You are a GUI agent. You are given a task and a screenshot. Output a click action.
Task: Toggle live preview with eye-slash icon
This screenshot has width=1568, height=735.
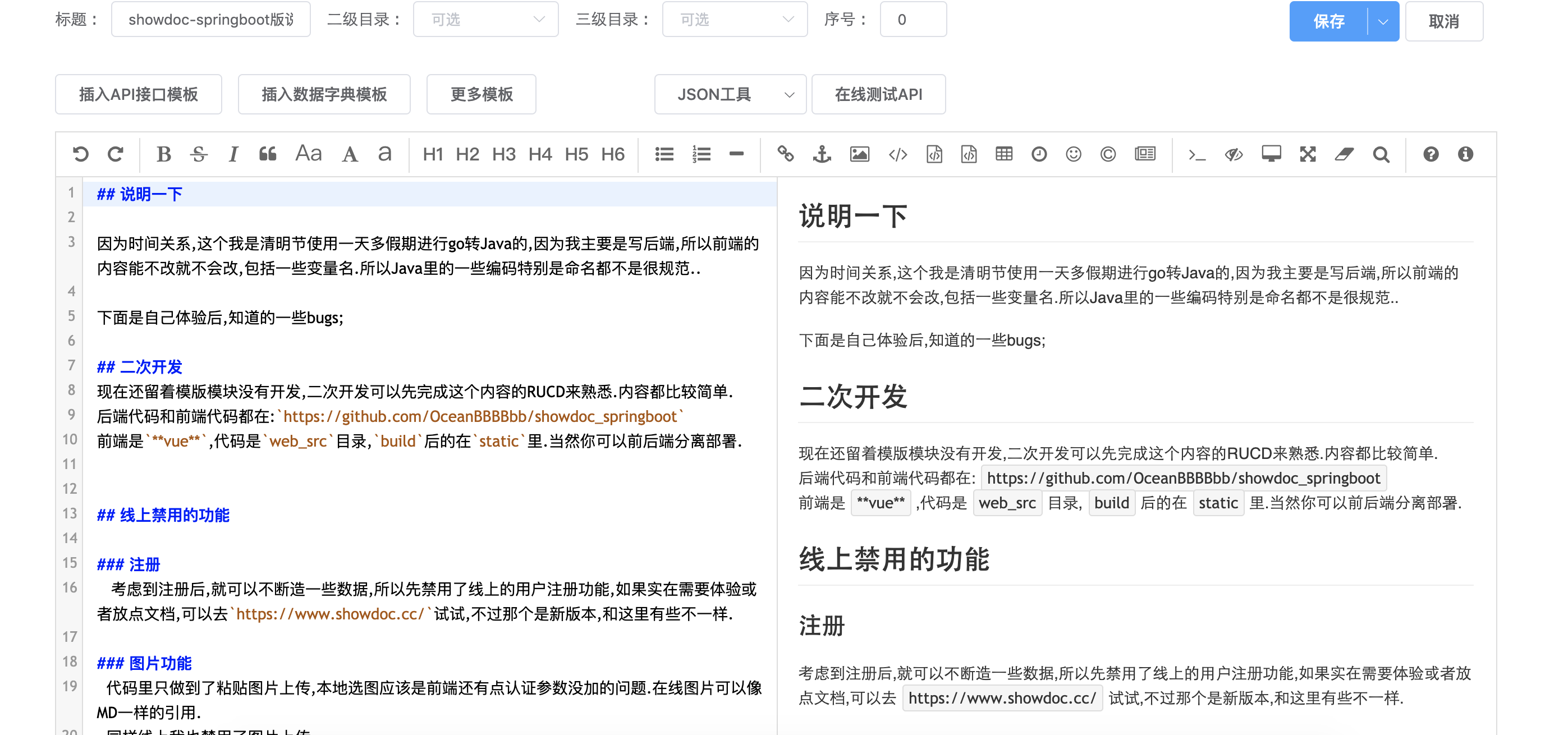[1234, 154]
